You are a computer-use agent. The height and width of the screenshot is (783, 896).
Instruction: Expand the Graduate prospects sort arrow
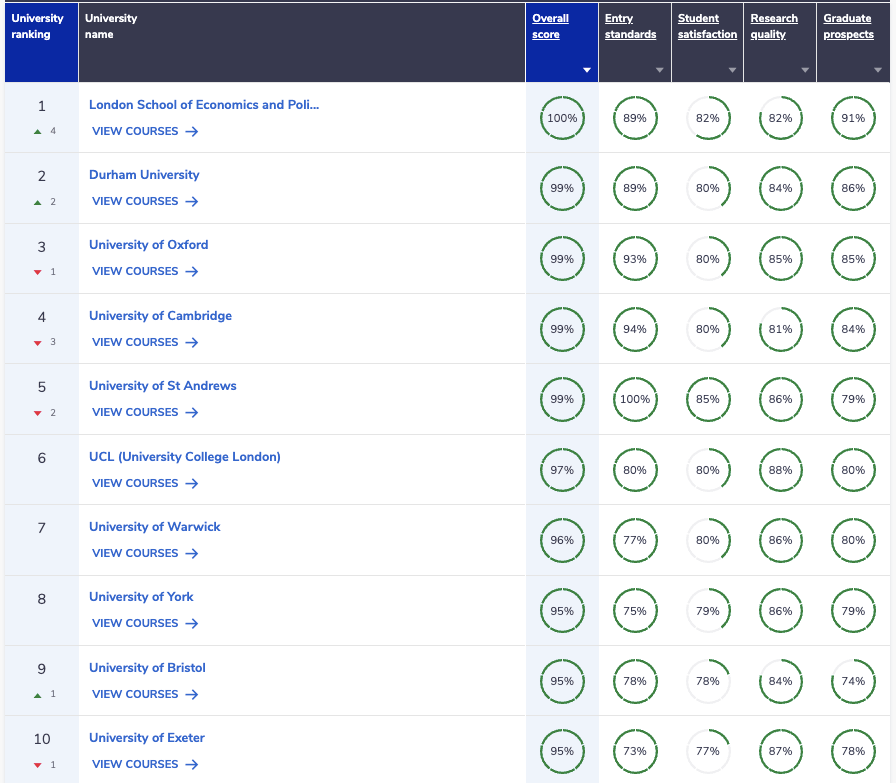(x=878, y=70)
